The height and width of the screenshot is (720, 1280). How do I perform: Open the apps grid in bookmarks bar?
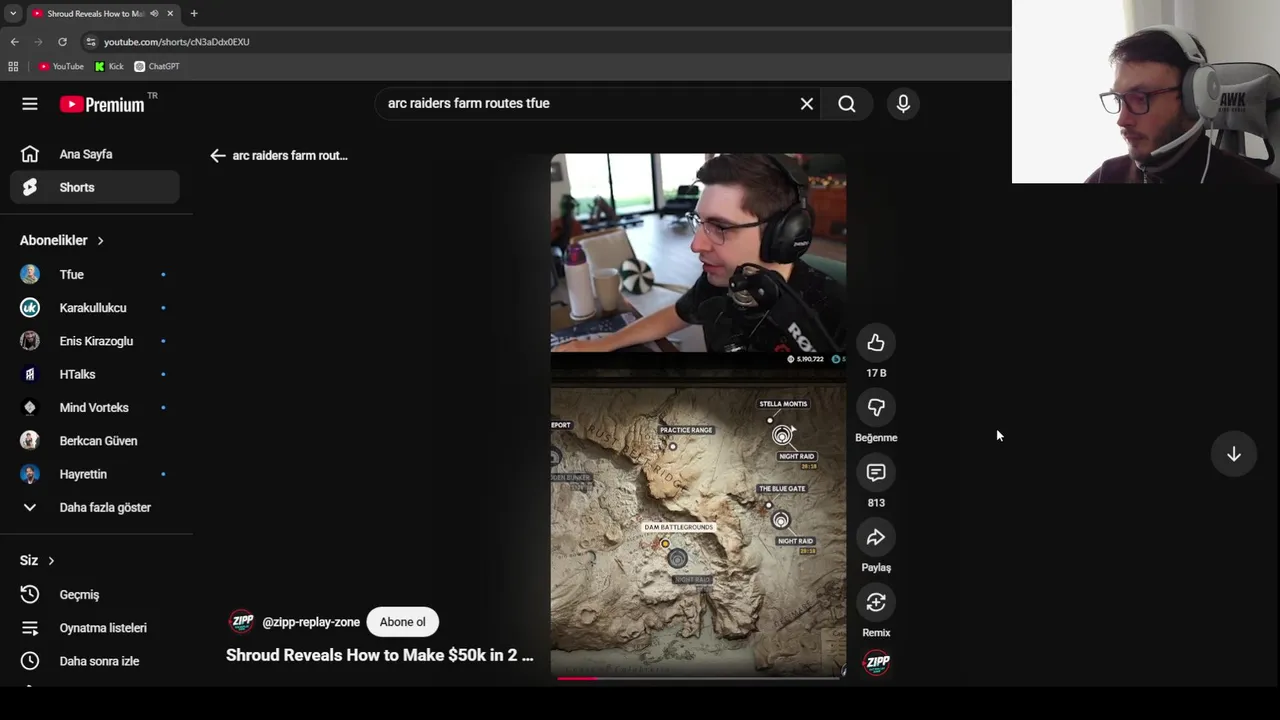[x=13, y=67]
